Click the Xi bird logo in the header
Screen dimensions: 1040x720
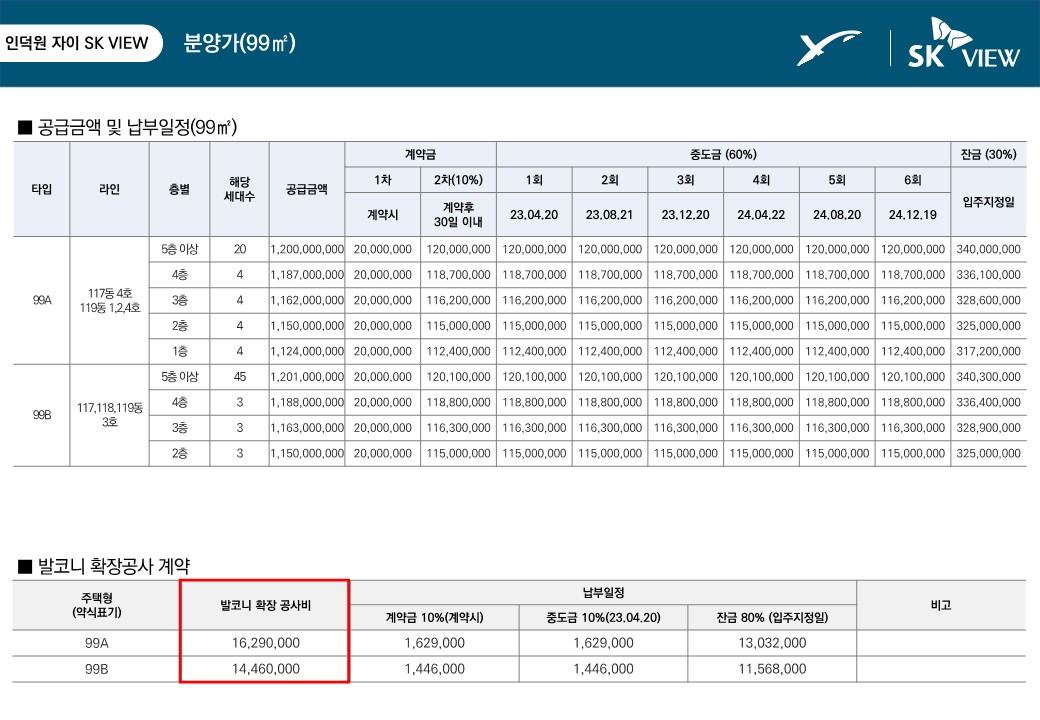coord(828,48)
